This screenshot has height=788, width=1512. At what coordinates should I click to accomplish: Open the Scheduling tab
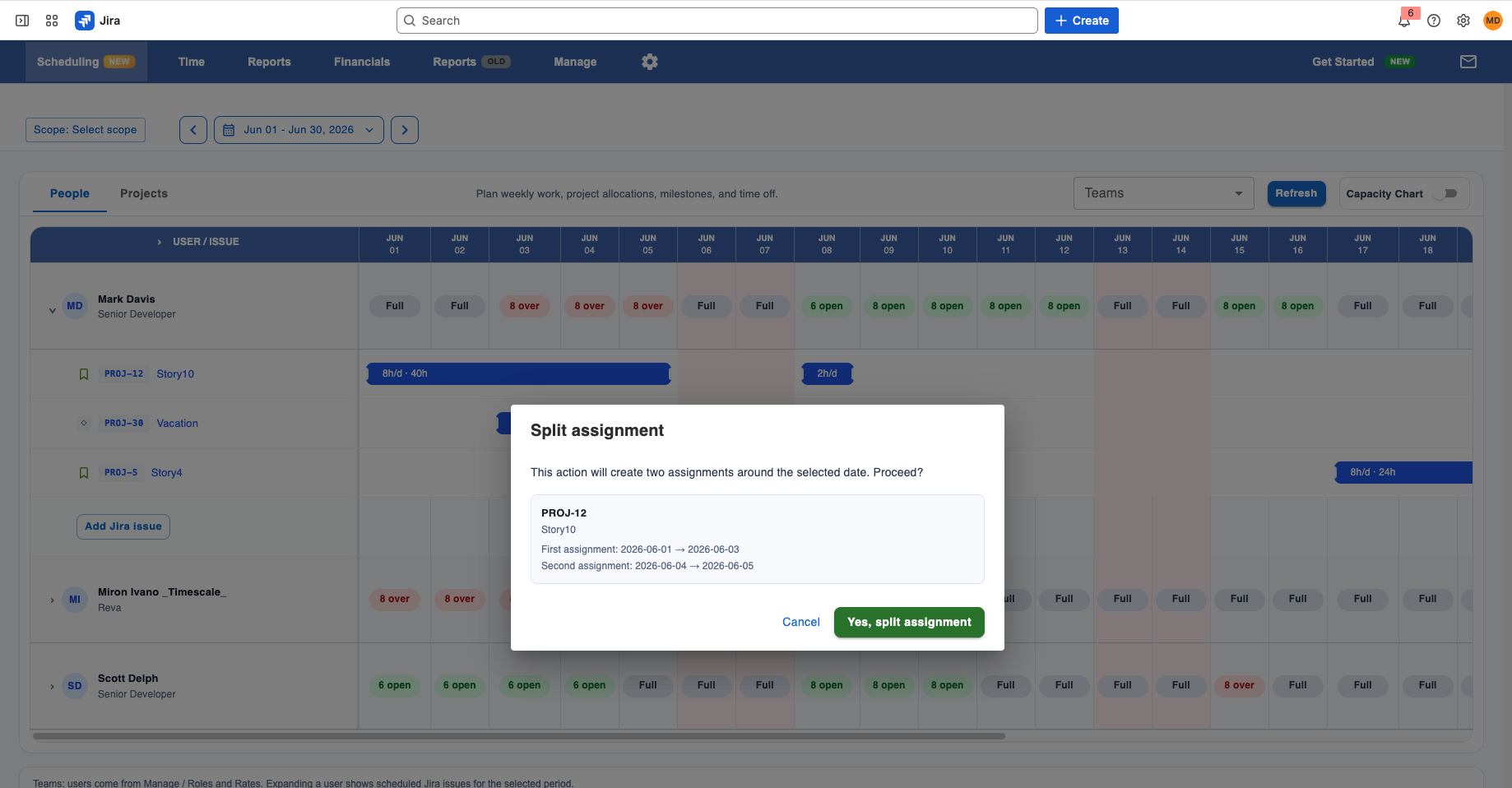[x=86, y=62]
